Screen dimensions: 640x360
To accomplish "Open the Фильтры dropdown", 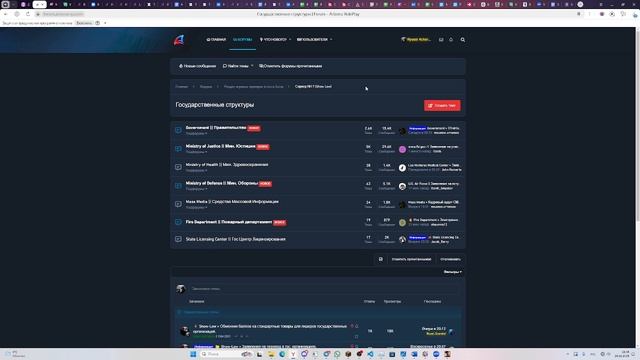I will pos(453,272).
